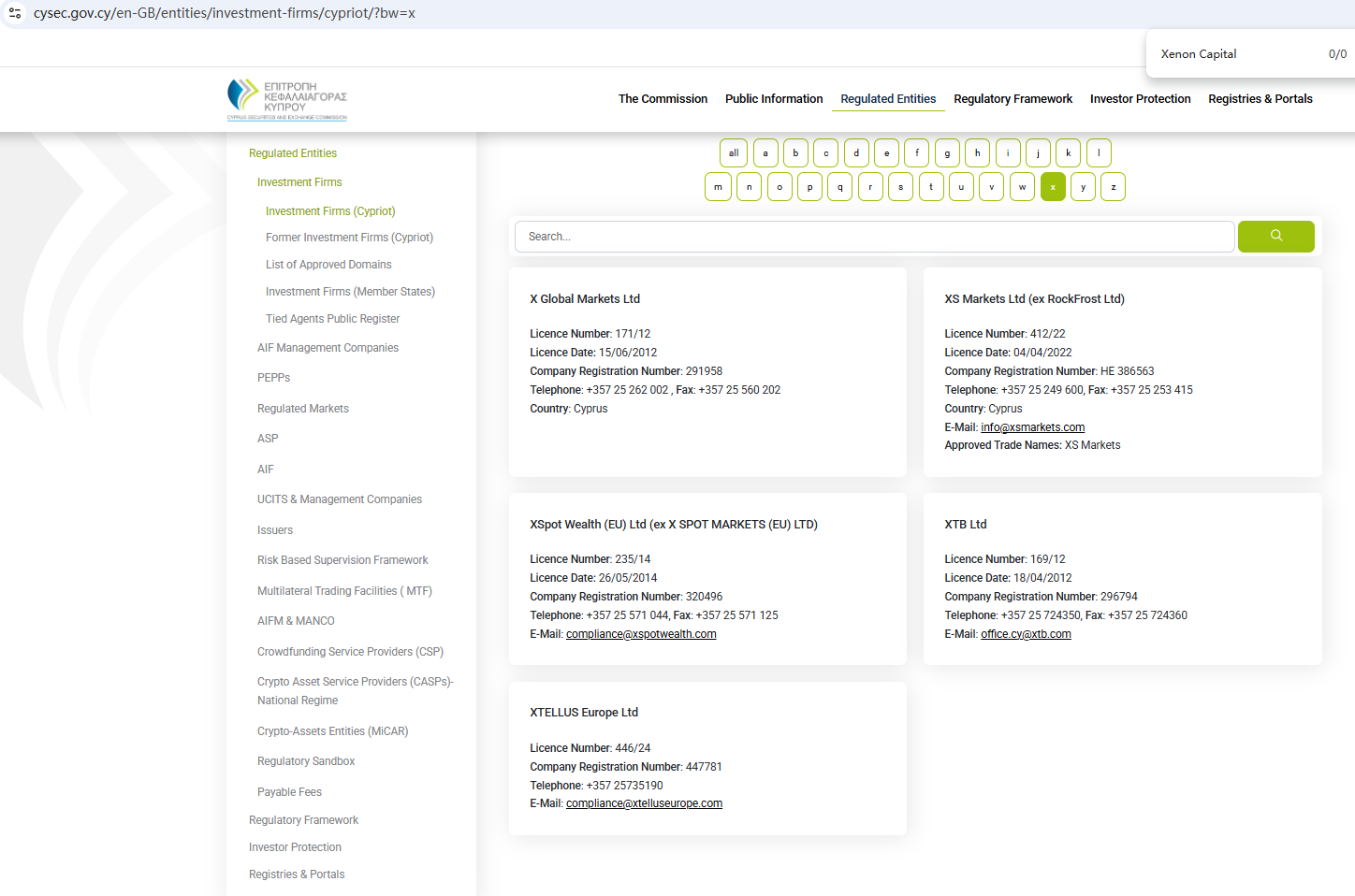This screenshot has width=1355, height=896.
Task: Open Registries & Portals in top navigation
Action: pos(1260,99)
